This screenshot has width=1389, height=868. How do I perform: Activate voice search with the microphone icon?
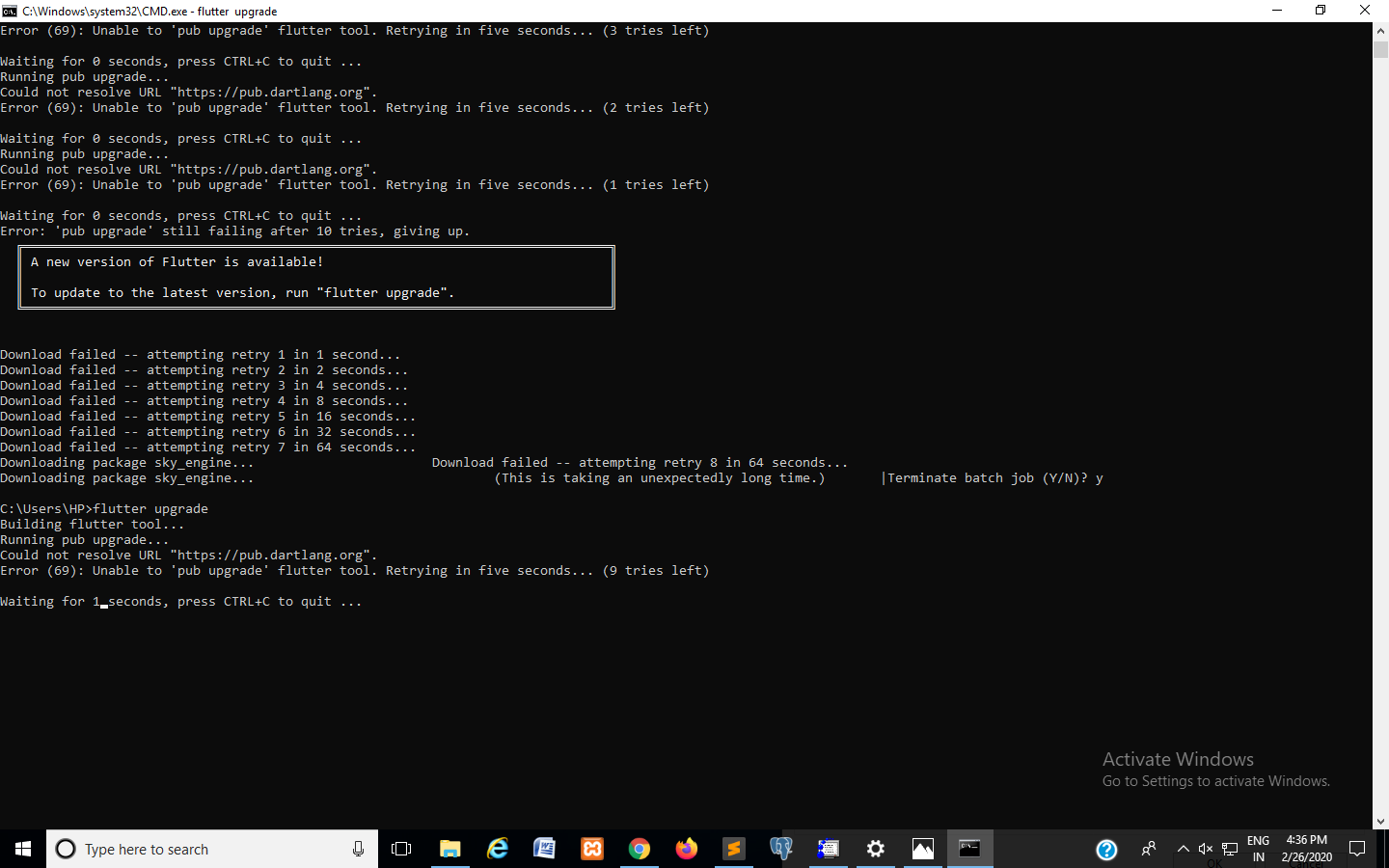click(358, 849)
